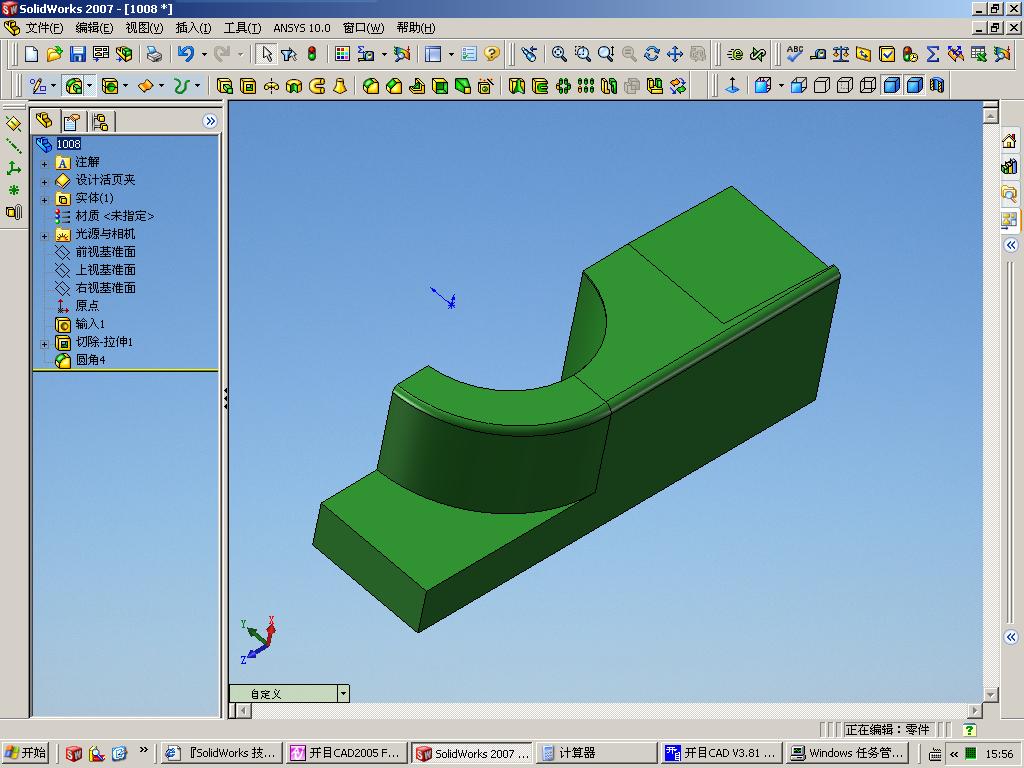Switch to 计算器 taskbar window

tap(596, 753)
